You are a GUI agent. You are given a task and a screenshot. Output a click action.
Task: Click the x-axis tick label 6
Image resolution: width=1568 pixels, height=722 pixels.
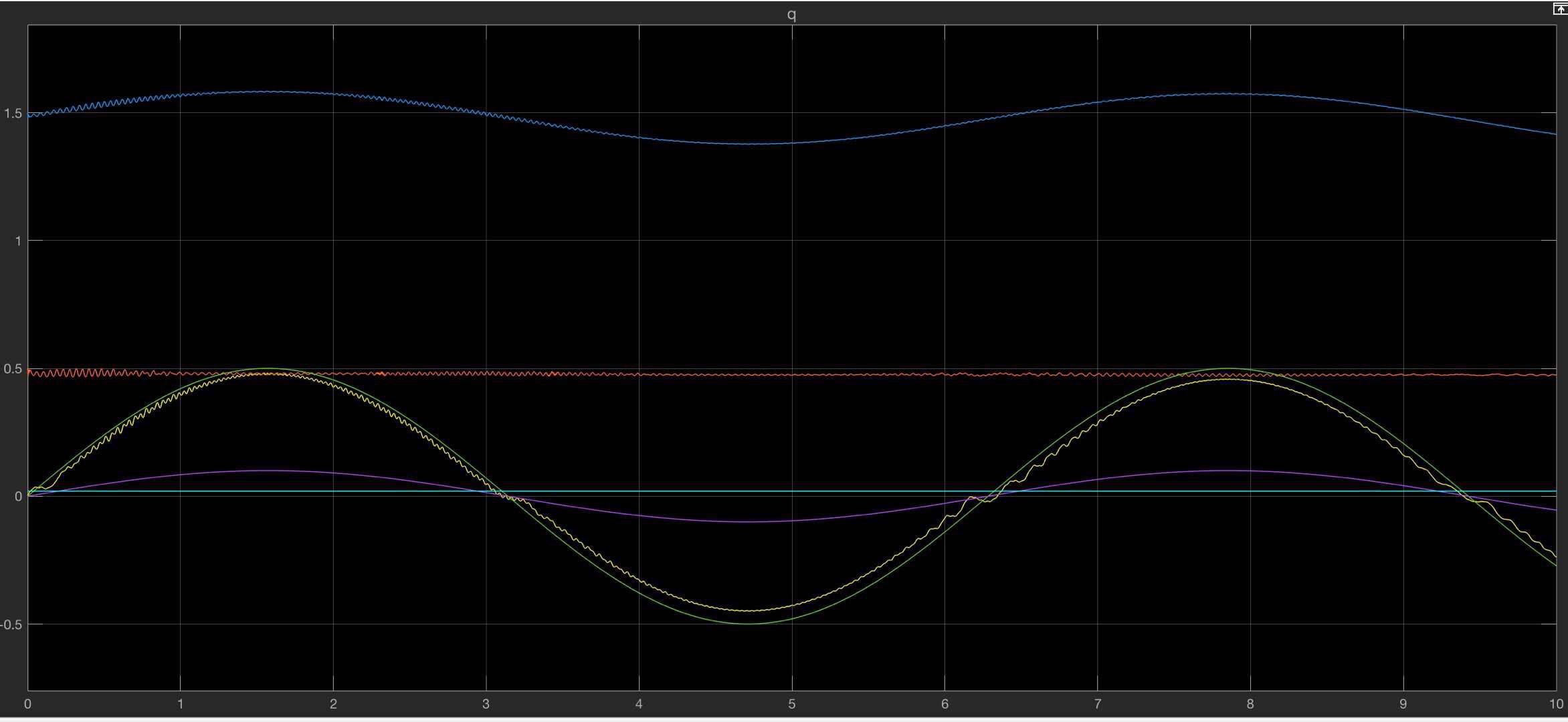[x=945, y=704]
